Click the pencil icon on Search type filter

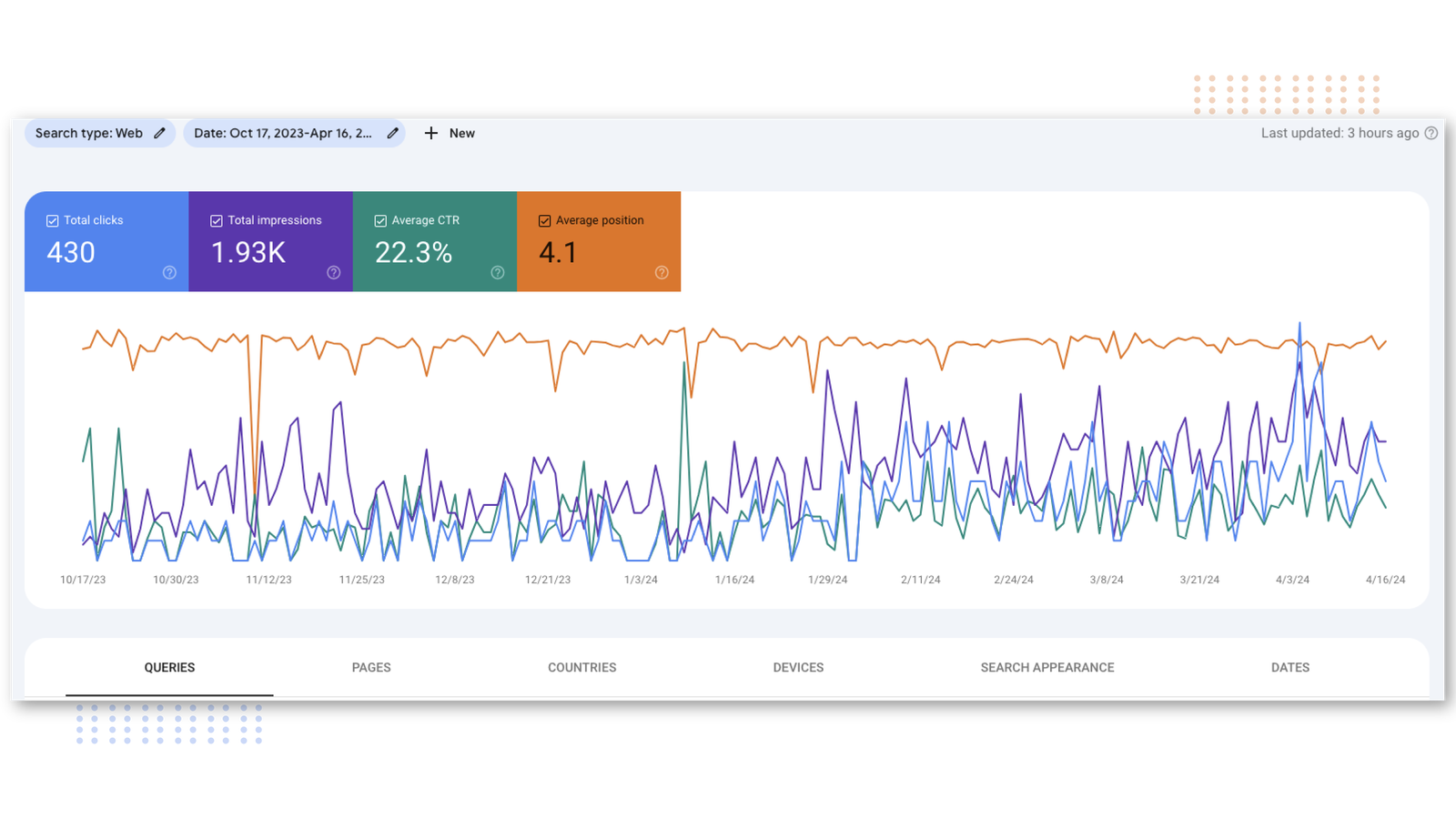pos(159,133)
